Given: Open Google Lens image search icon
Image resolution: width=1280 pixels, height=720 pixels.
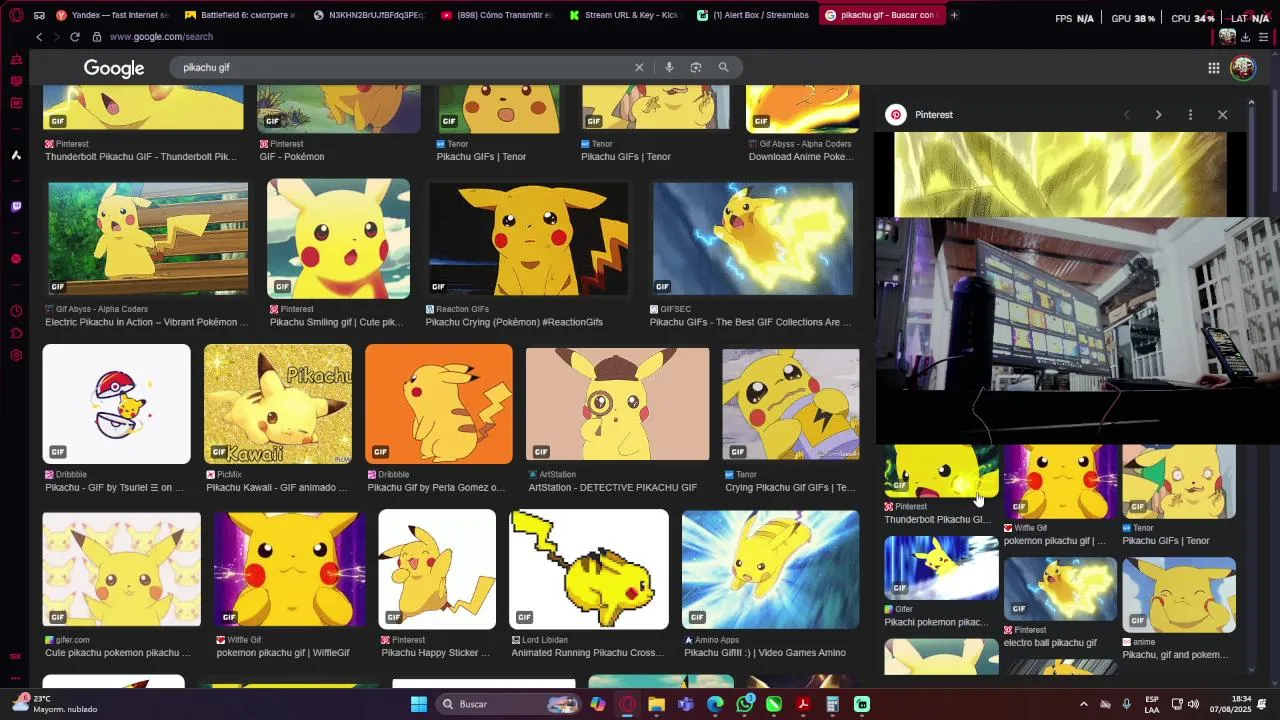Looking at the screenshot, I should click(696, 67).
